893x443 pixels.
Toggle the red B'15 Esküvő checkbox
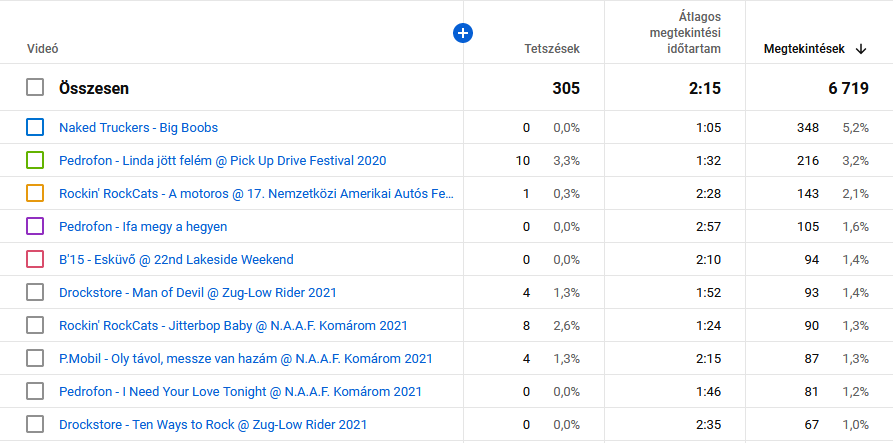point(35,259)
